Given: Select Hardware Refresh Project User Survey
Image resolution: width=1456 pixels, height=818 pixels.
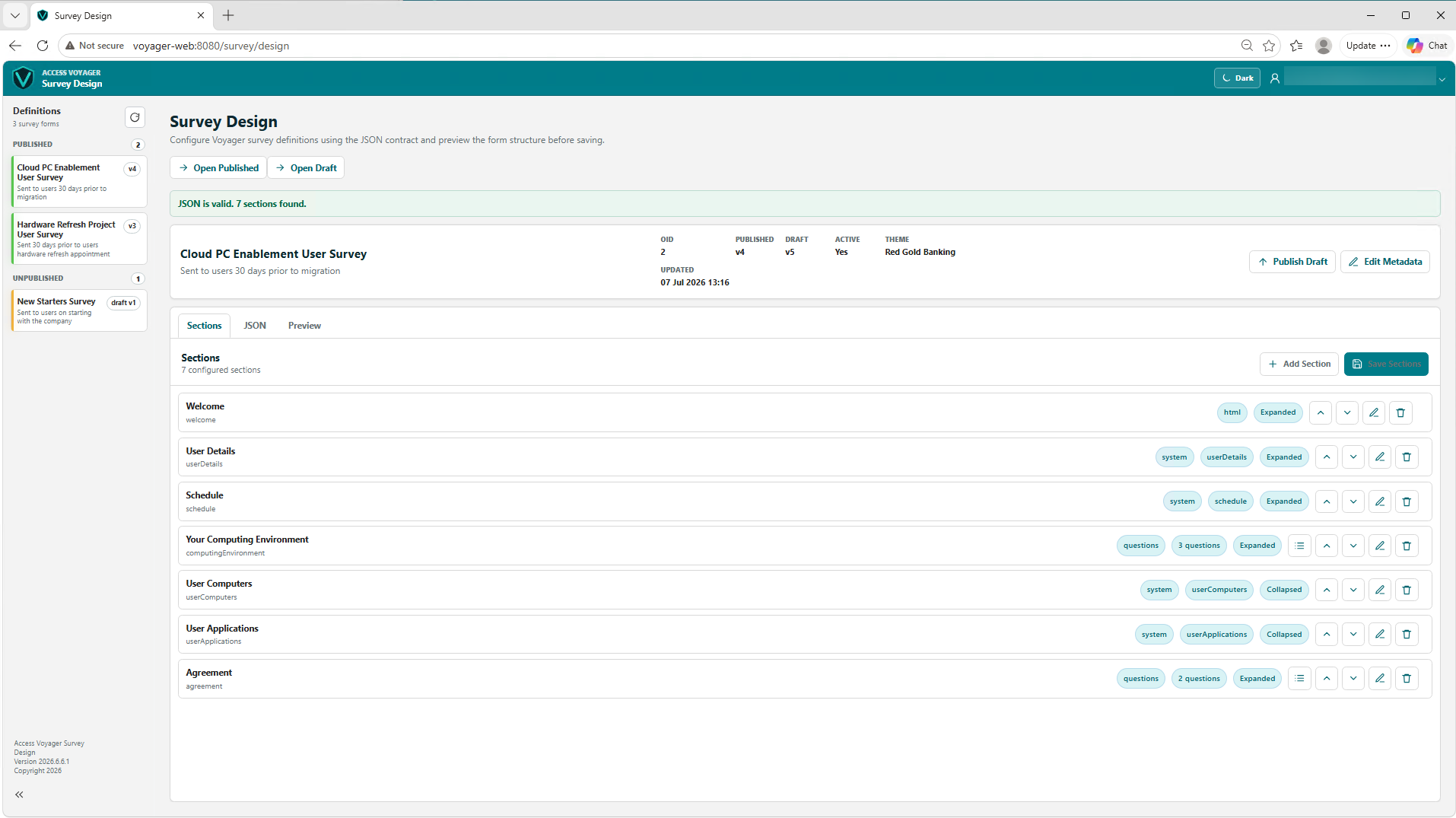Looking at the screenshot, I should coord(79,239).
